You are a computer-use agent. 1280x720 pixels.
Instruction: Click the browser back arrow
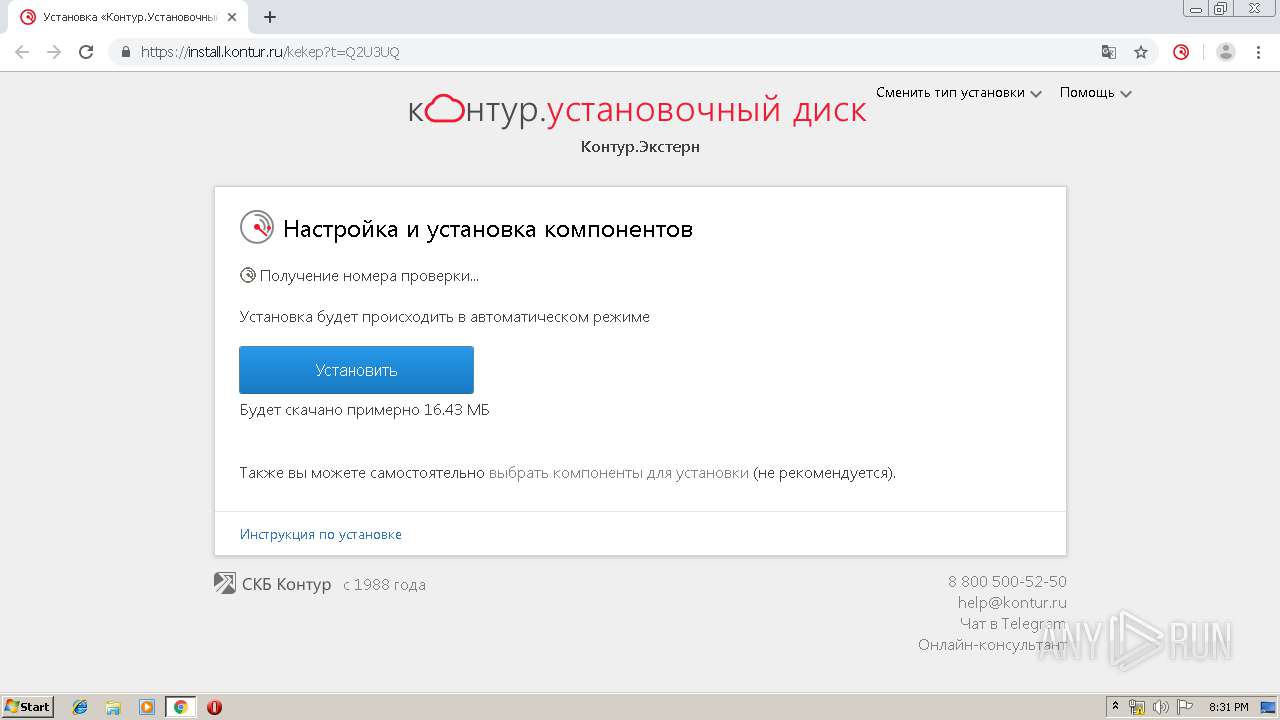(22, 52)
